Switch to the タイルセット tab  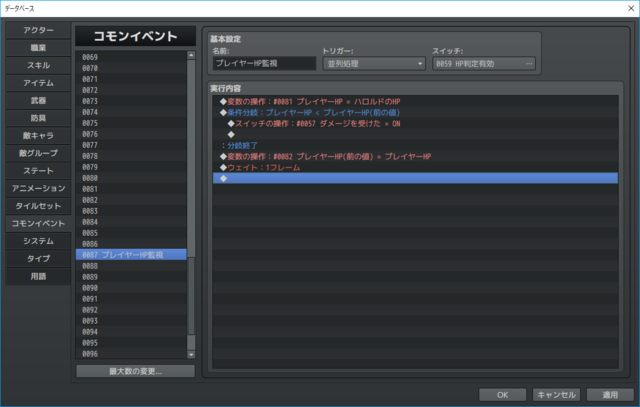coord(38,206)
